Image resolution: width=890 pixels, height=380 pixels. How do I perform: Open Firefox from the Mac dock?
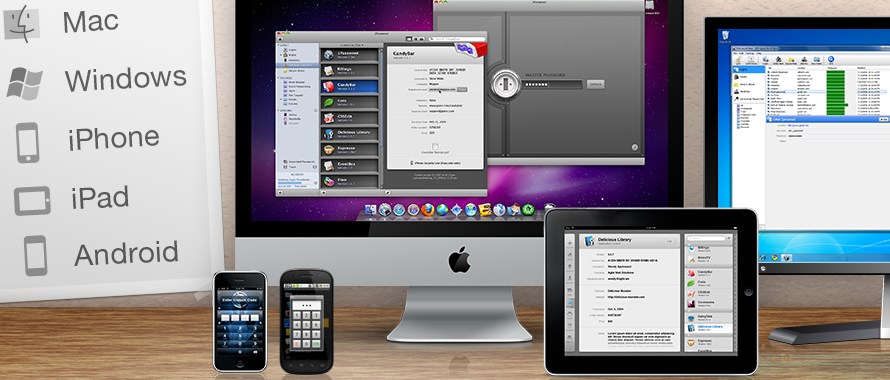tap(428, 210)
